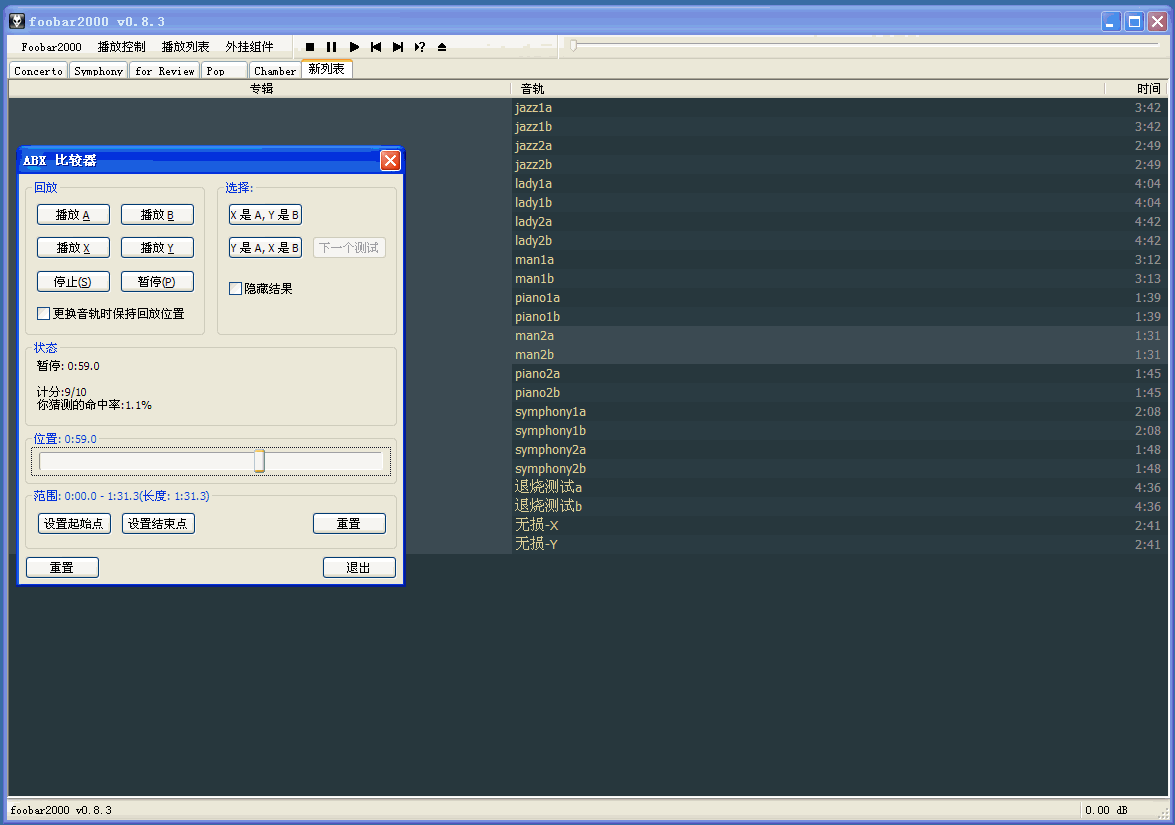1175x825 pixels.
Task: Click the 停止(S) button
Action: [x=73, y=282]
